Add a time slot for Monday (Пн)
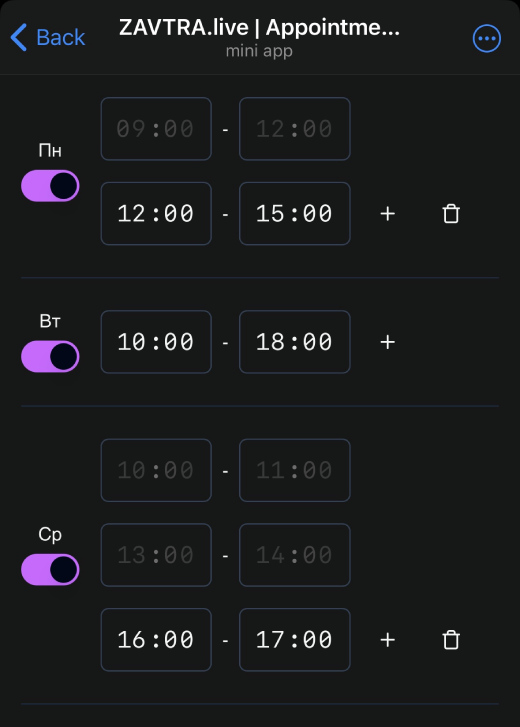 pos(387,214)
